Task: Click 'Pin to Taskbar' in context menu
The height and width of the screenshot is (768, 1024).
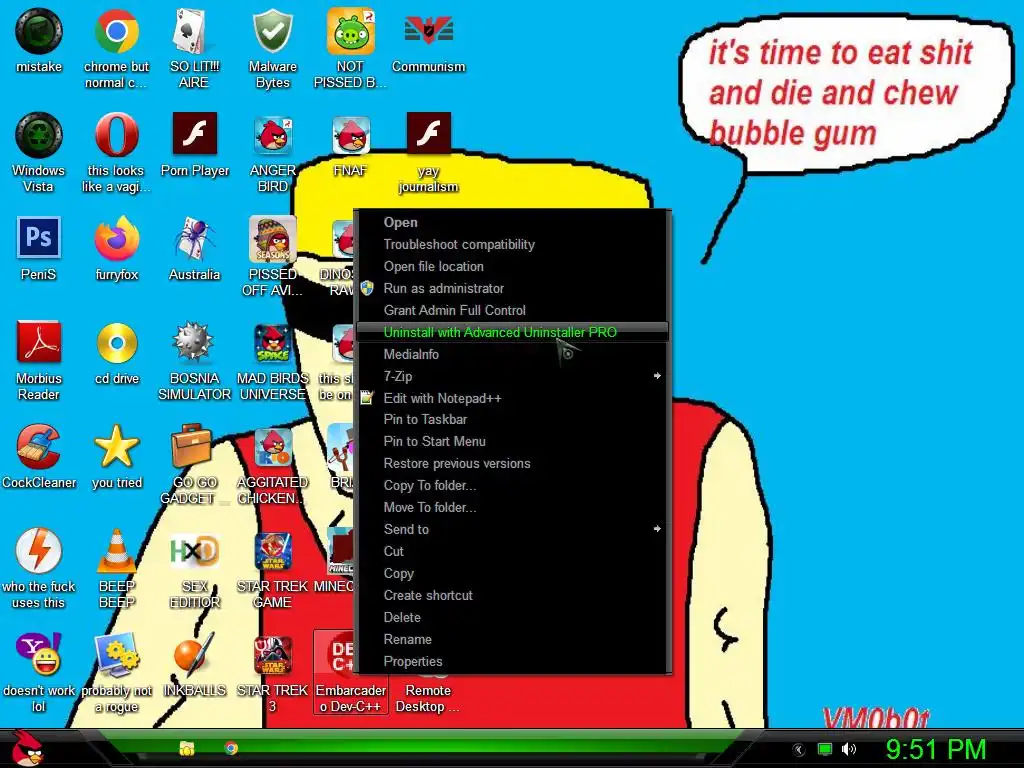Action: 513,419
